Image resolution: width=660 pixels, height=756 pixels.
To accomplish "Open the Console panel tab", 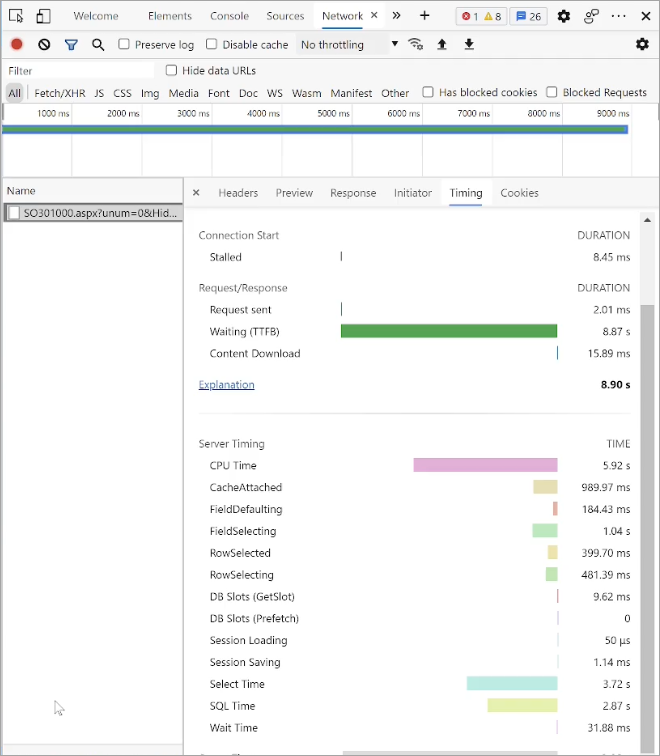I will pyautogui.click(x=229, y=16).
